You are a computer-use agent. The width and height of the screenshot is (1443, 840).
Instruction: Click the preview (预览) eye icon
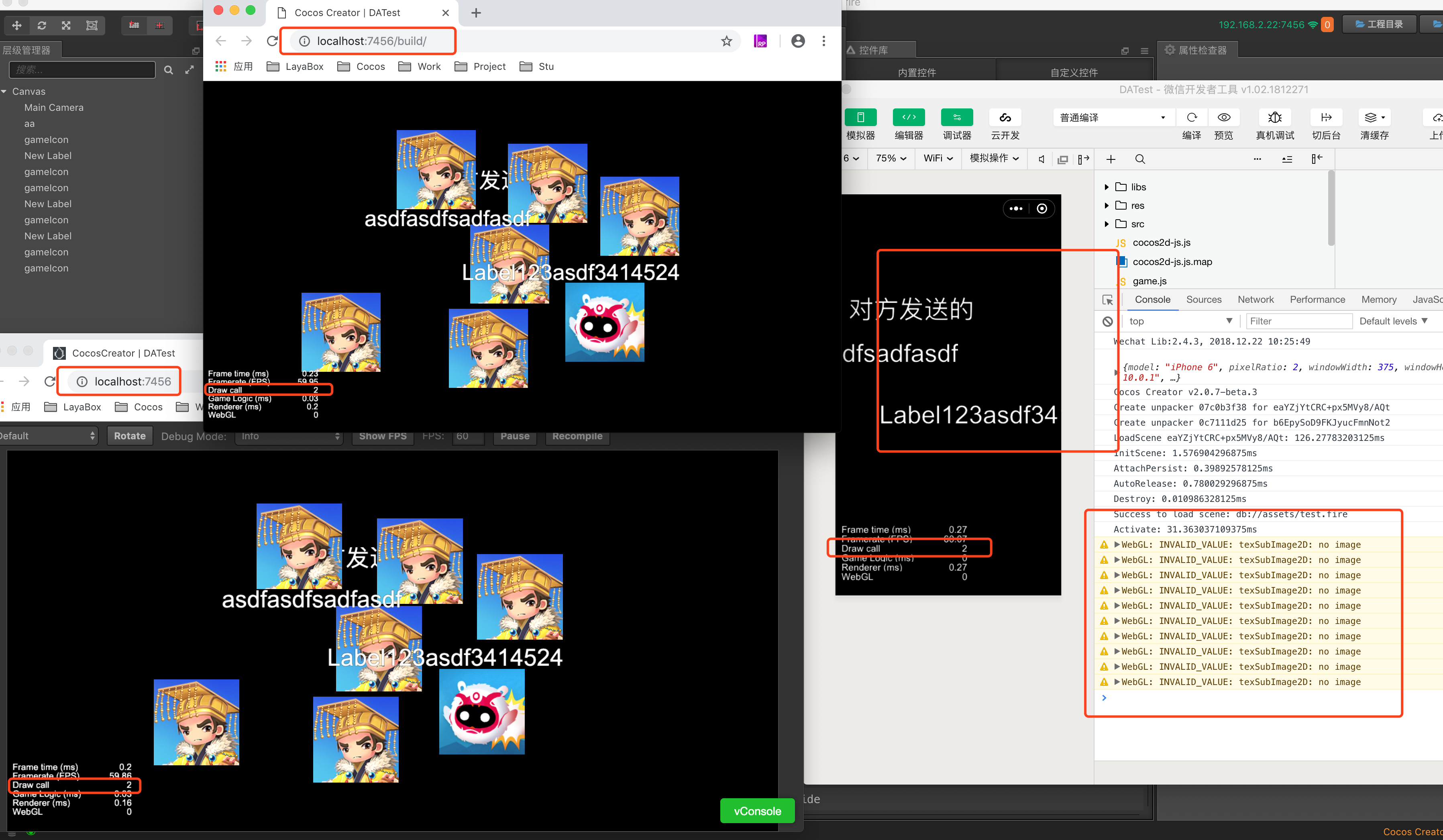pos(1224,117)
